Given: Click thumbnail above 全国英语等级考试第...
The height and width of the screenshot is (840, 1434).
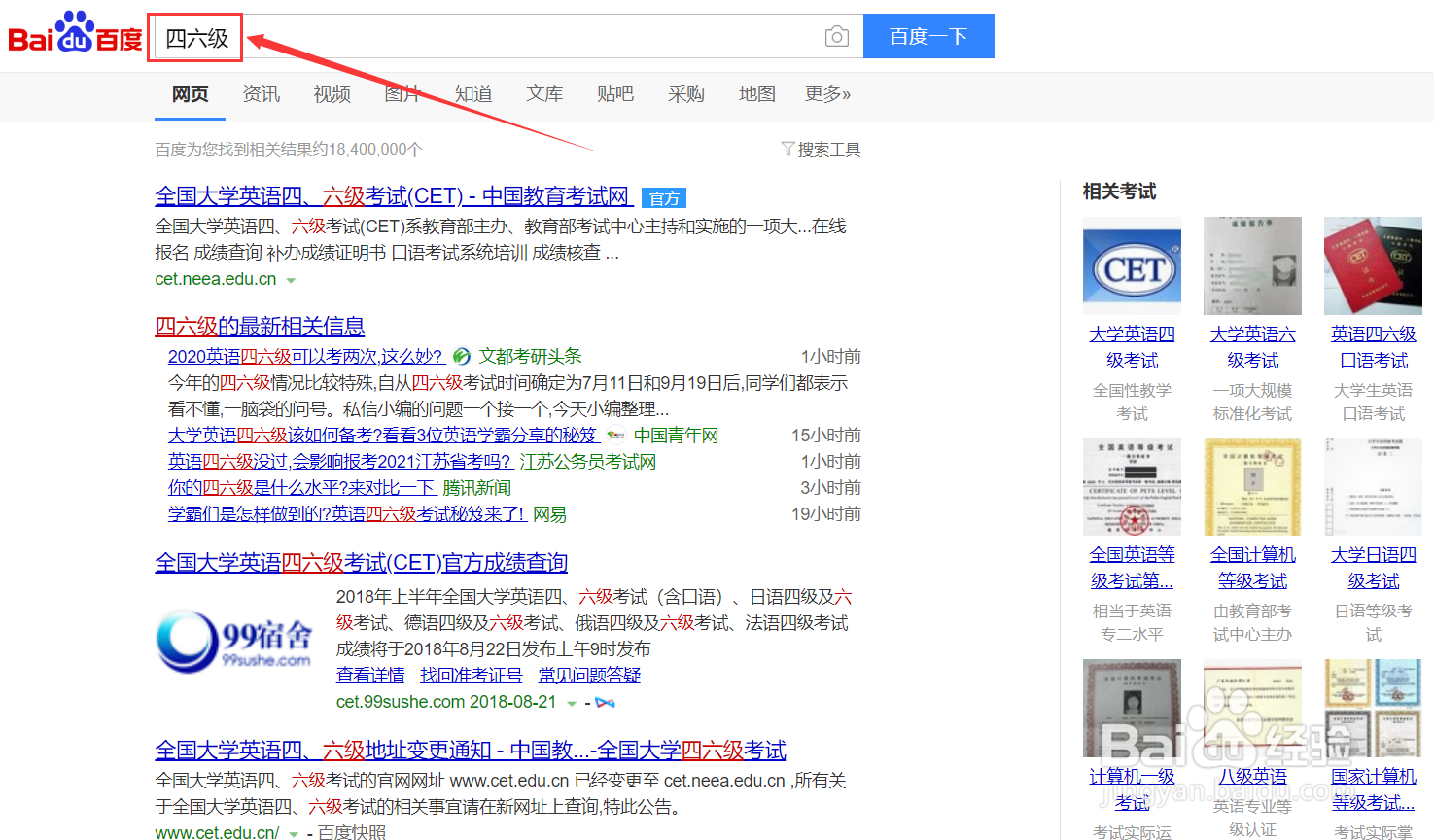Looking at the screenshot, I should 1132,486.
